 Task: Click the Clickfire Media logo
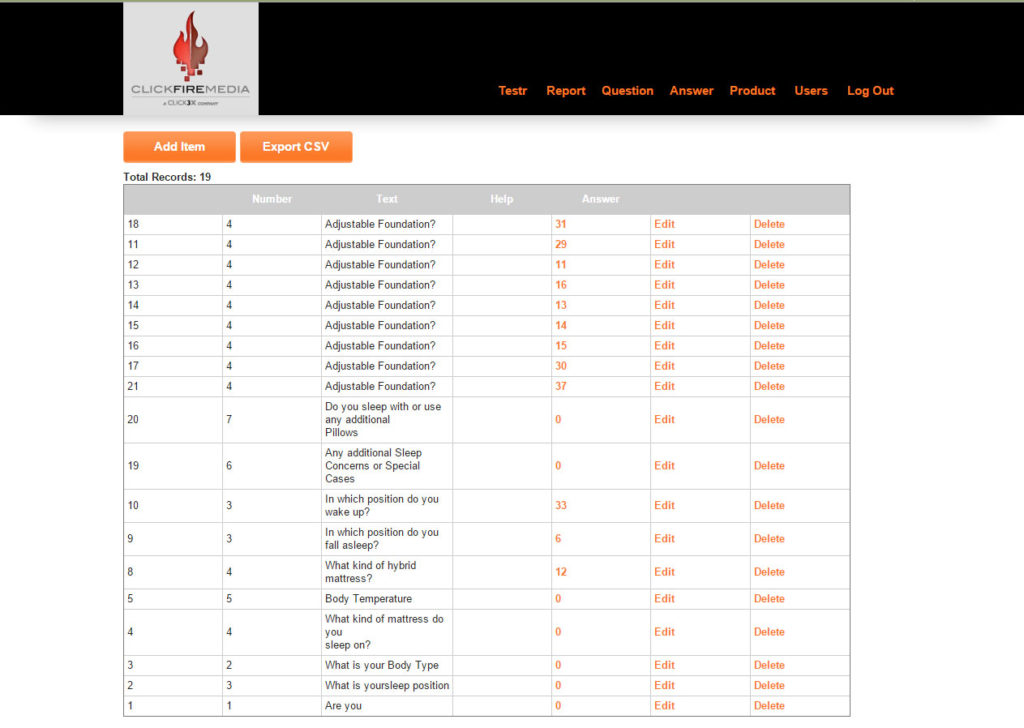pyautogui.click(x=190, y=58)
